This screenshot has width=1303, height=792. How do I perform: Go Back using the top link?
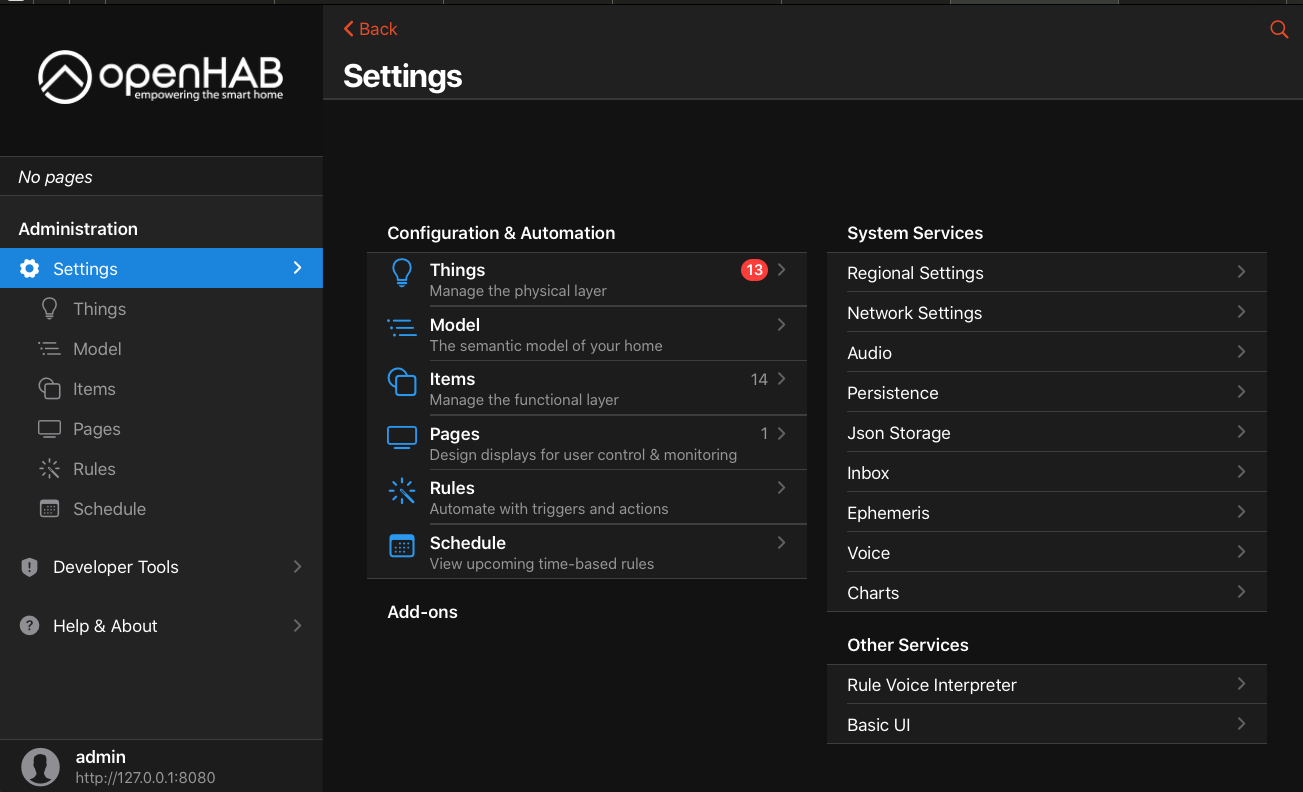pos(370,29)
